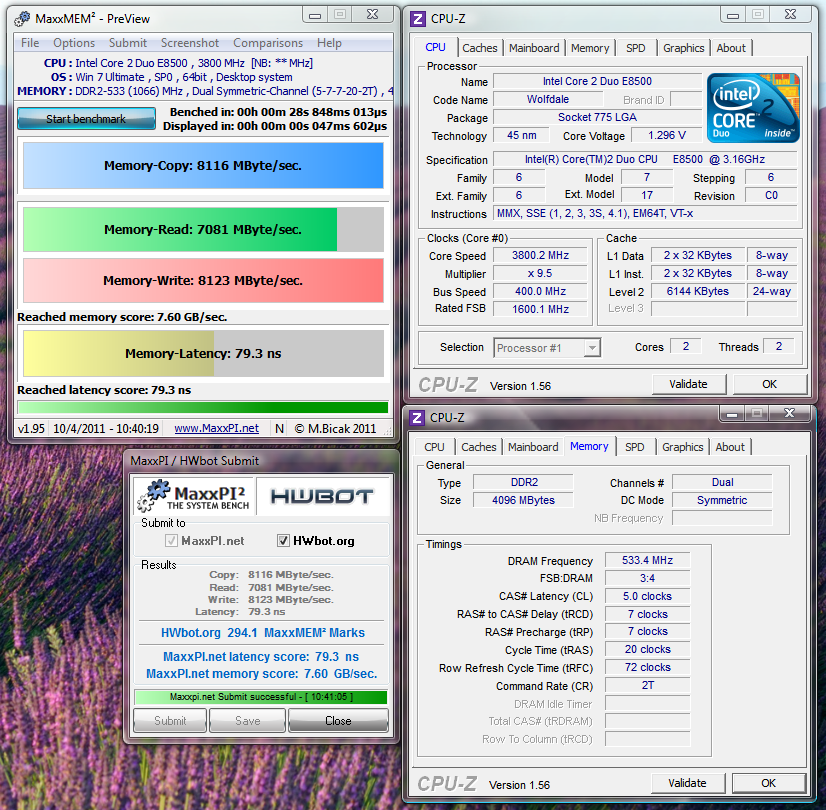Click the Memory-Latency result bar
Viewport: 826px width, 810px height.
(x=203, y=353)
